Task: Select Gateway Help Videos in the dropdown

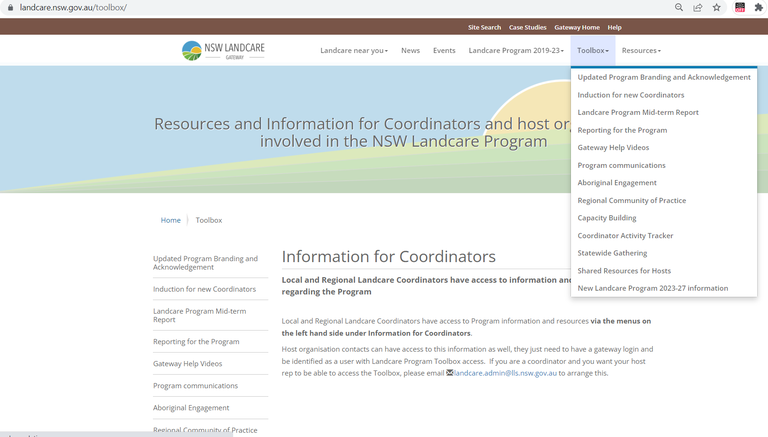Action: tap(613, 147)
